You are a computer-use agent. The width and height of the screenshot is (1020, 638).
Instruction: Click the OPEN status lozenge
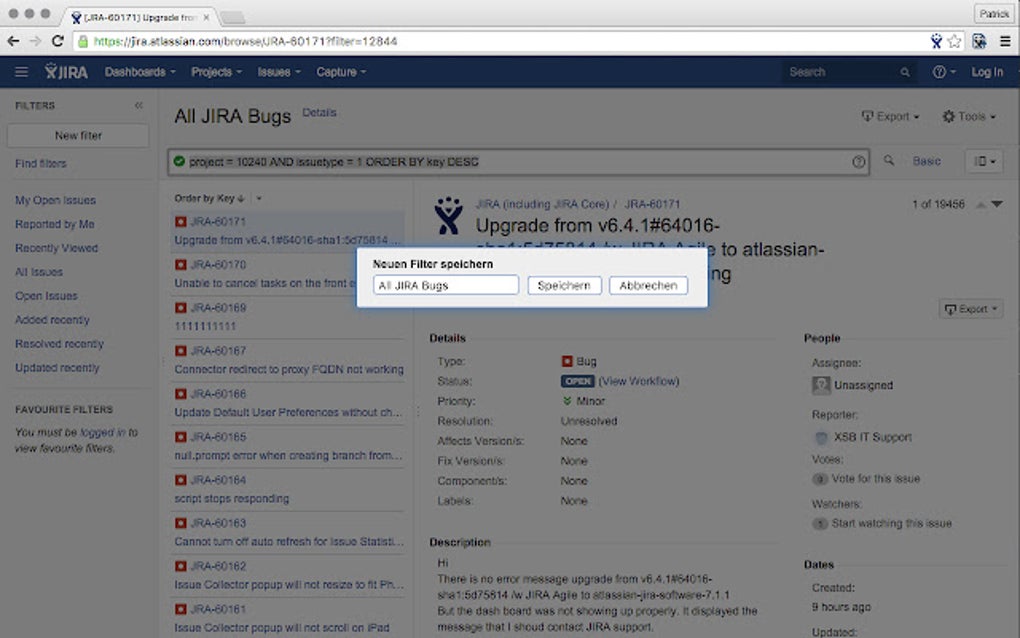coord(577,380)
